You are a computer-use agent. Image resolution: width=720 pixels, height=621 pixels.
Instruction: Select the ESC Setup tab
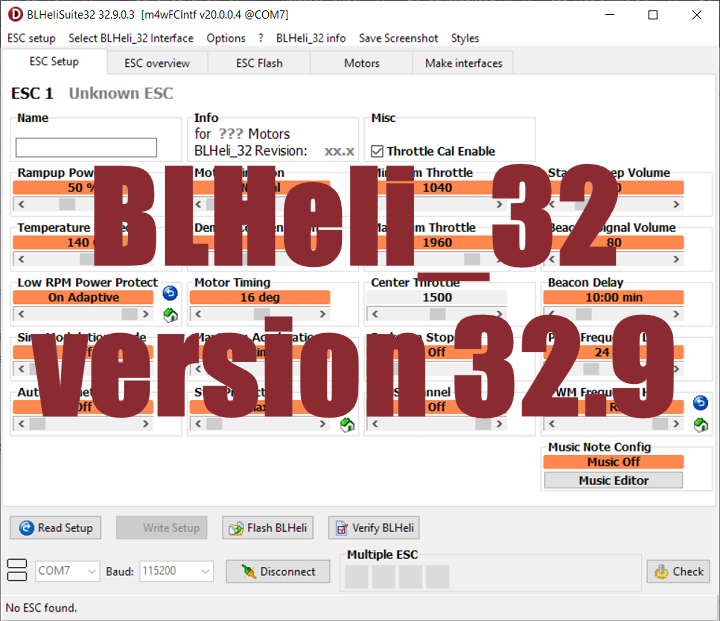pyautogui.click(x=54, y=62)
